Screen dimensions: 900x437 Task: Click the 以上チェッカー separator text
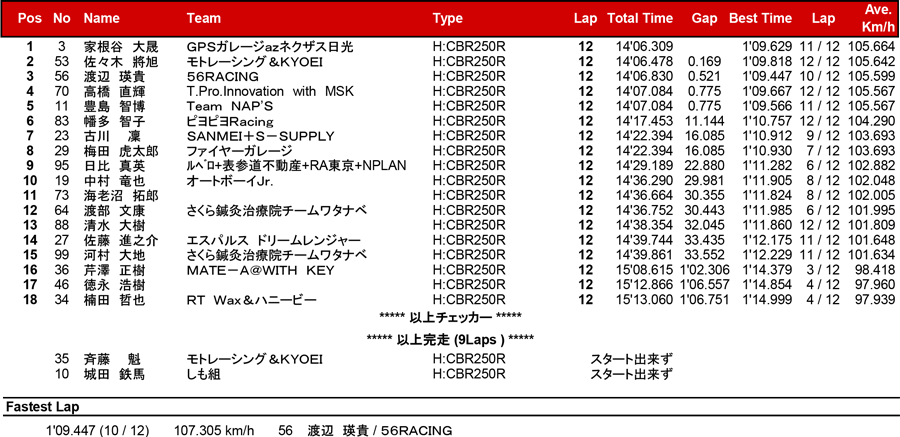[451, 316]
